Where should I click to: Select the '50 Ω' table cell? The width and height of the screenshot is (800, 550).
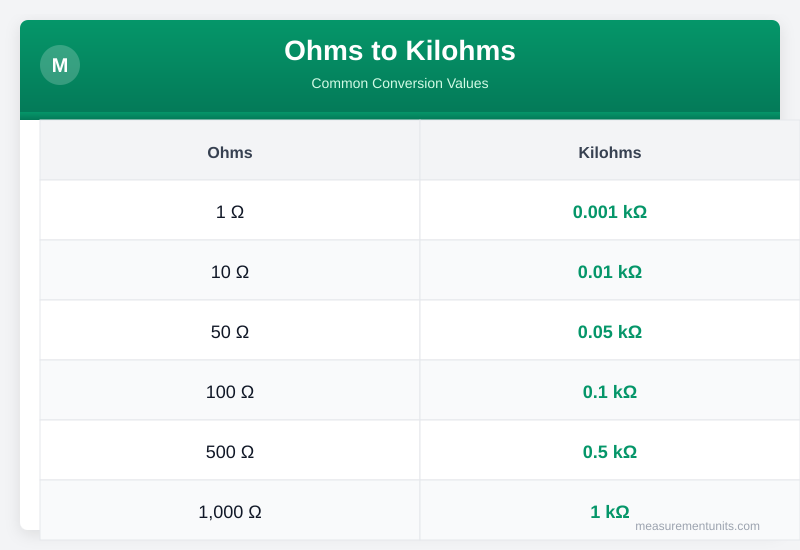[x=230, y=330]
